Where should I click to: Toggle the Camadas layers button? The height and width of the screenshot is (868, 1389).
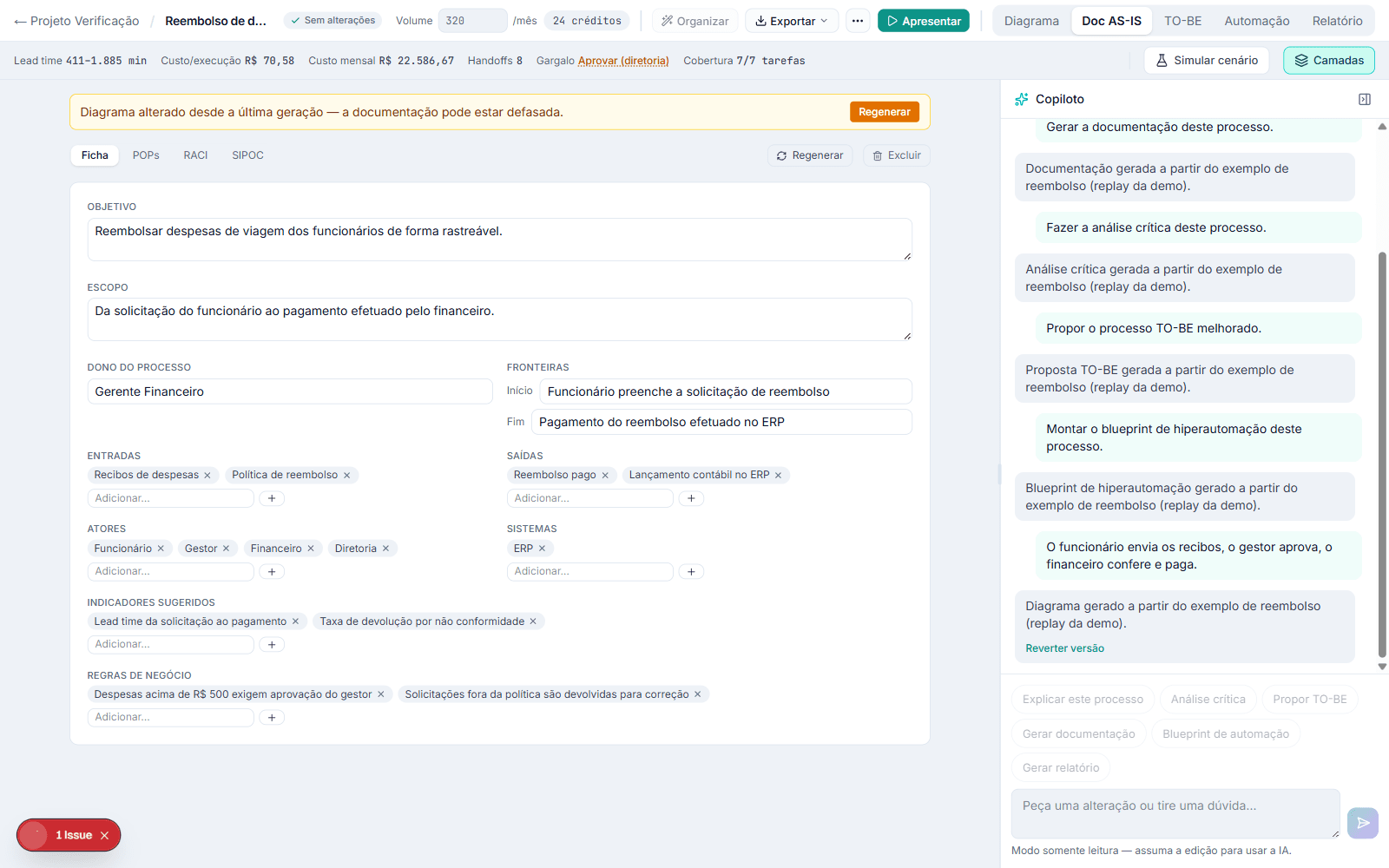point(1329,61)
